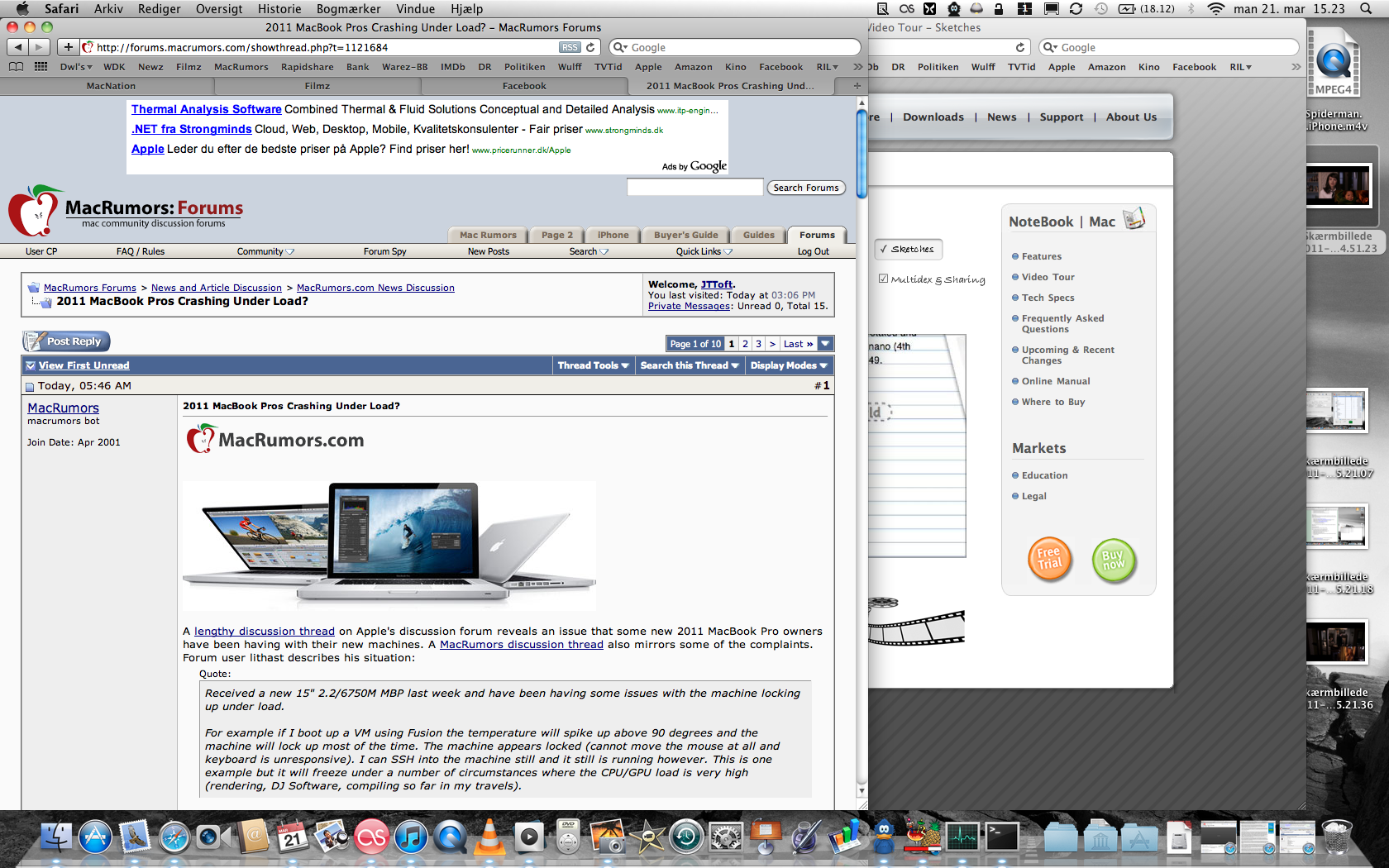Viewport: 1389px width, 868px height.
Task: Toggle the Multidex & Sharing checkbox
Action: (884, 279)
